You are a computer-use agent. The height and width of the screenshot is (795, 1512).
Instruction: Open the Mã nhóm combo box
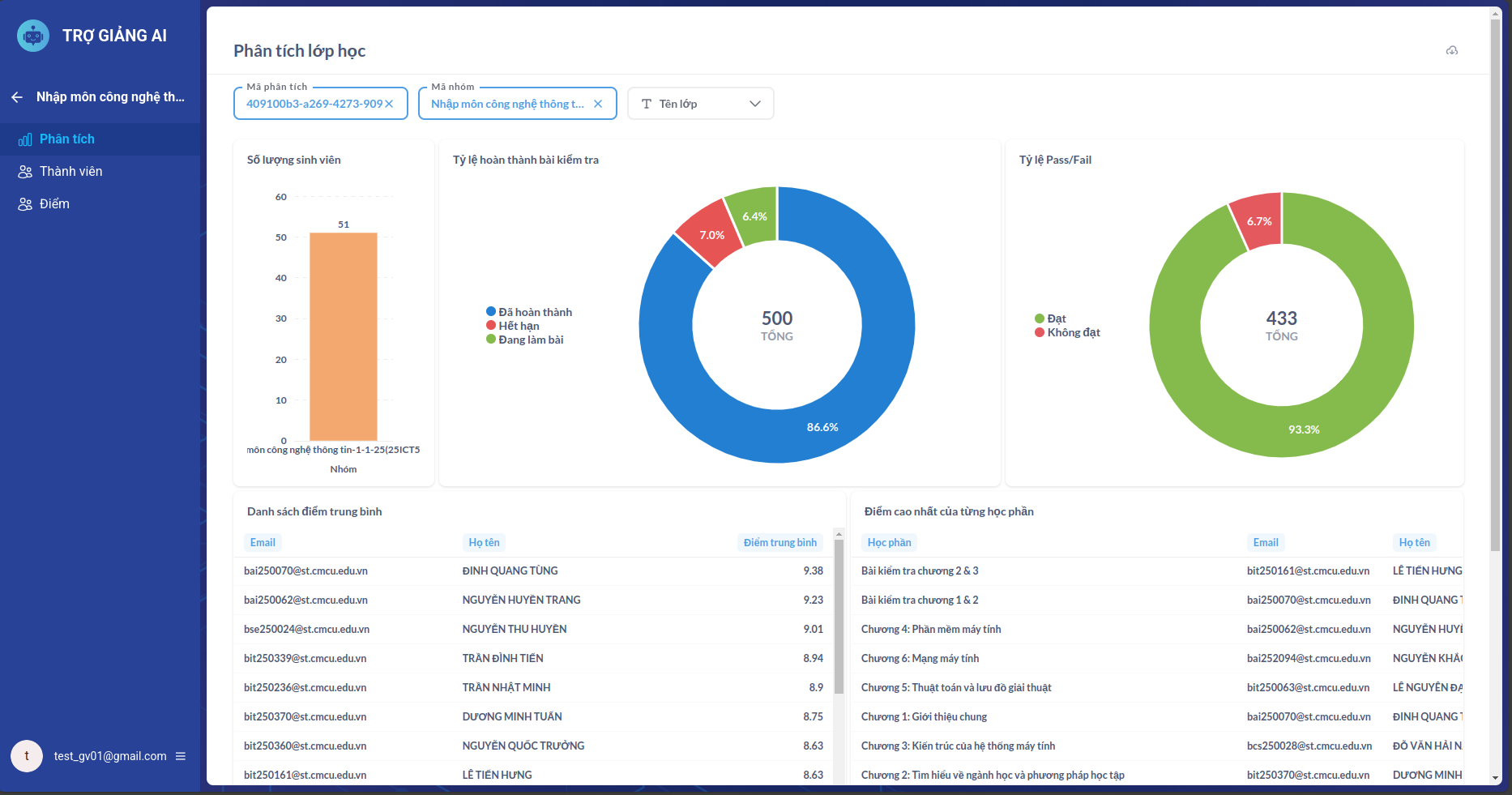click(506, 104)
